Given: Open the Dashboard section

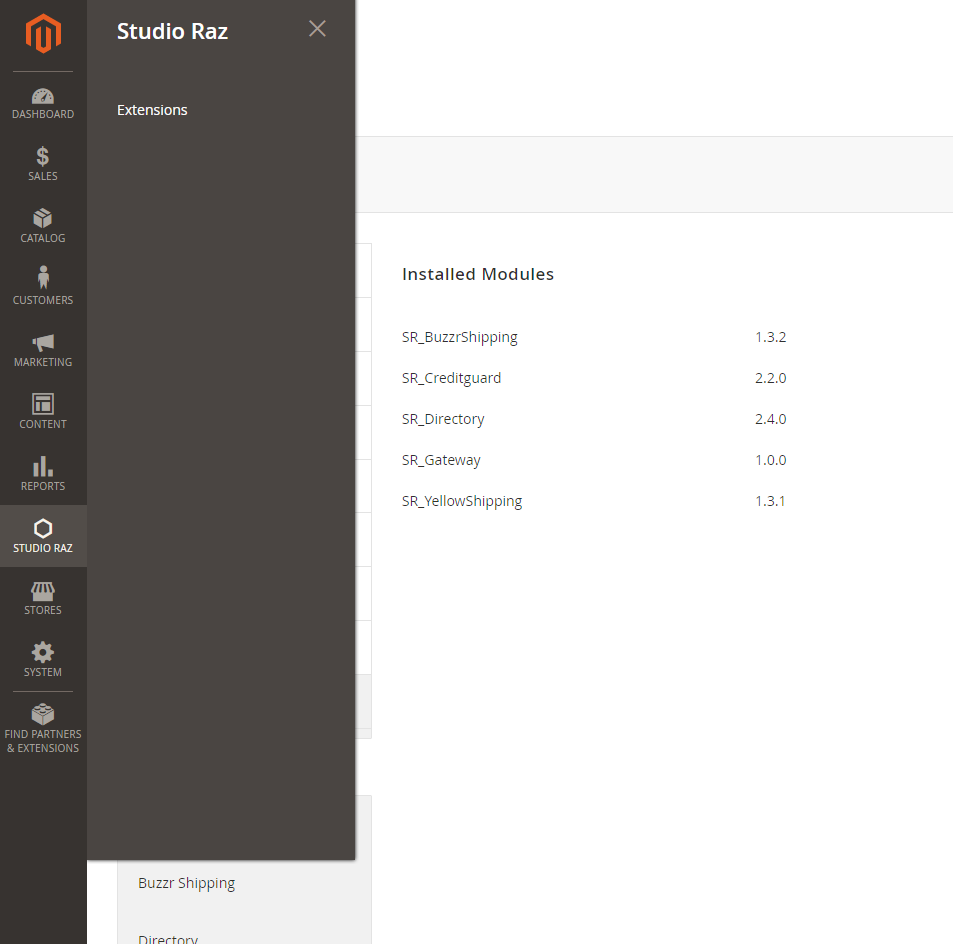Looking at the screenshot, I should (x=43, y=103).
